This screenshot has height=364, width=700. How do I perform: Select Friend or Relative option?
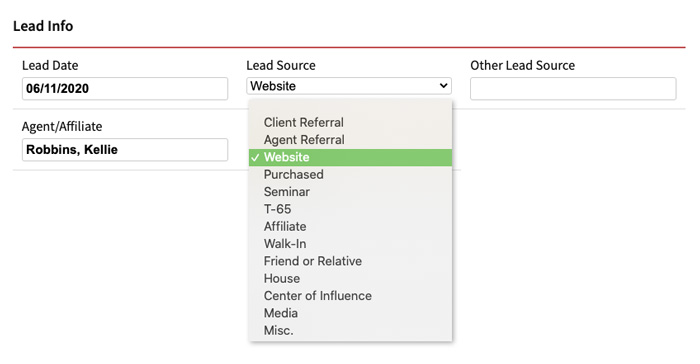coord(350,261)
